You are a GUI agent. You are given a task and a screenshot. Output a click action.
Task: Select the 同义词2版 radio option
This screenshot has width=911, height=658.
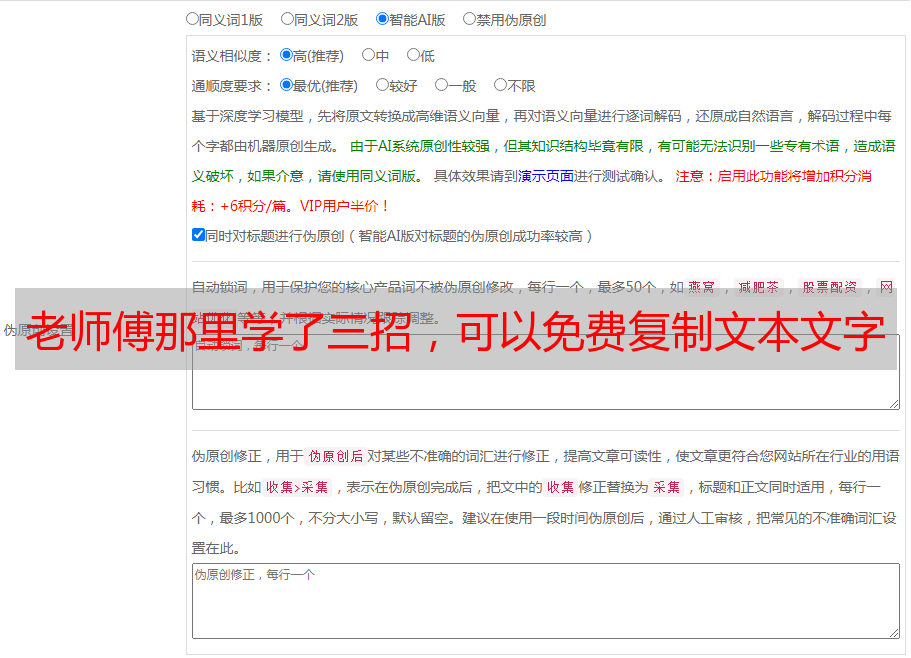point(287,19)
